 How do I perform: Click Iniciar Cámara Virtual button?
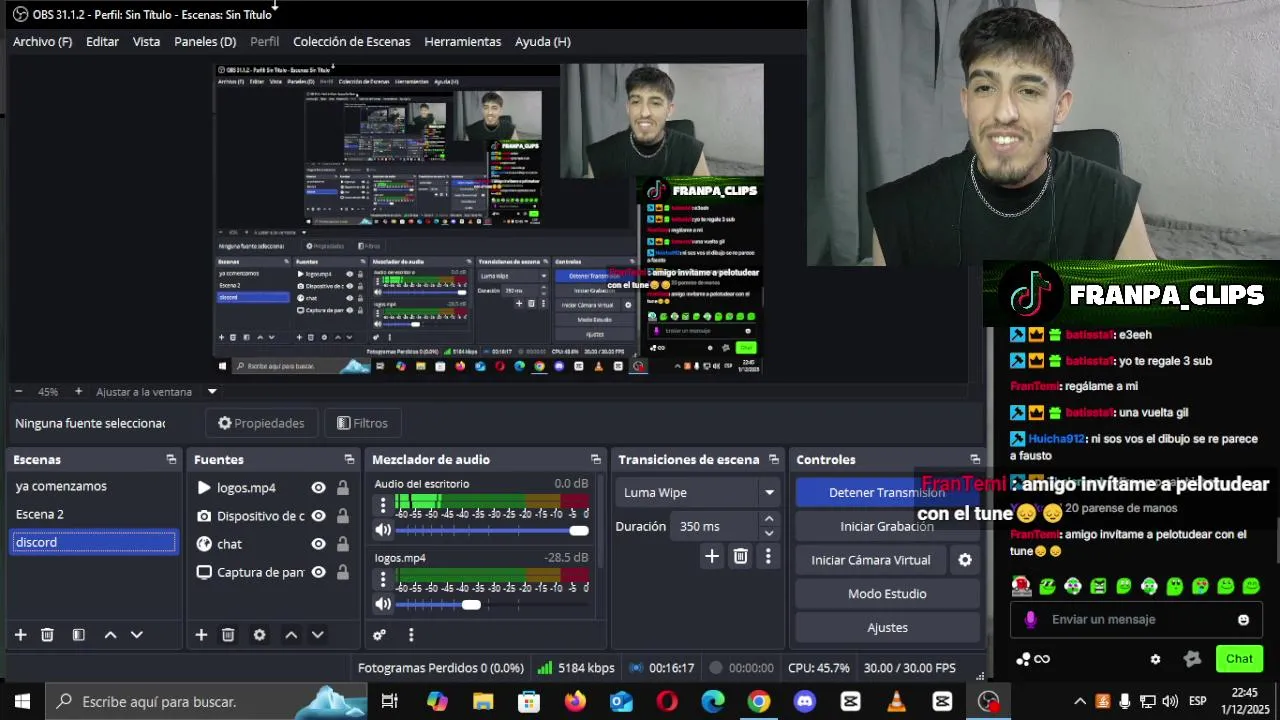pos(870,560)
